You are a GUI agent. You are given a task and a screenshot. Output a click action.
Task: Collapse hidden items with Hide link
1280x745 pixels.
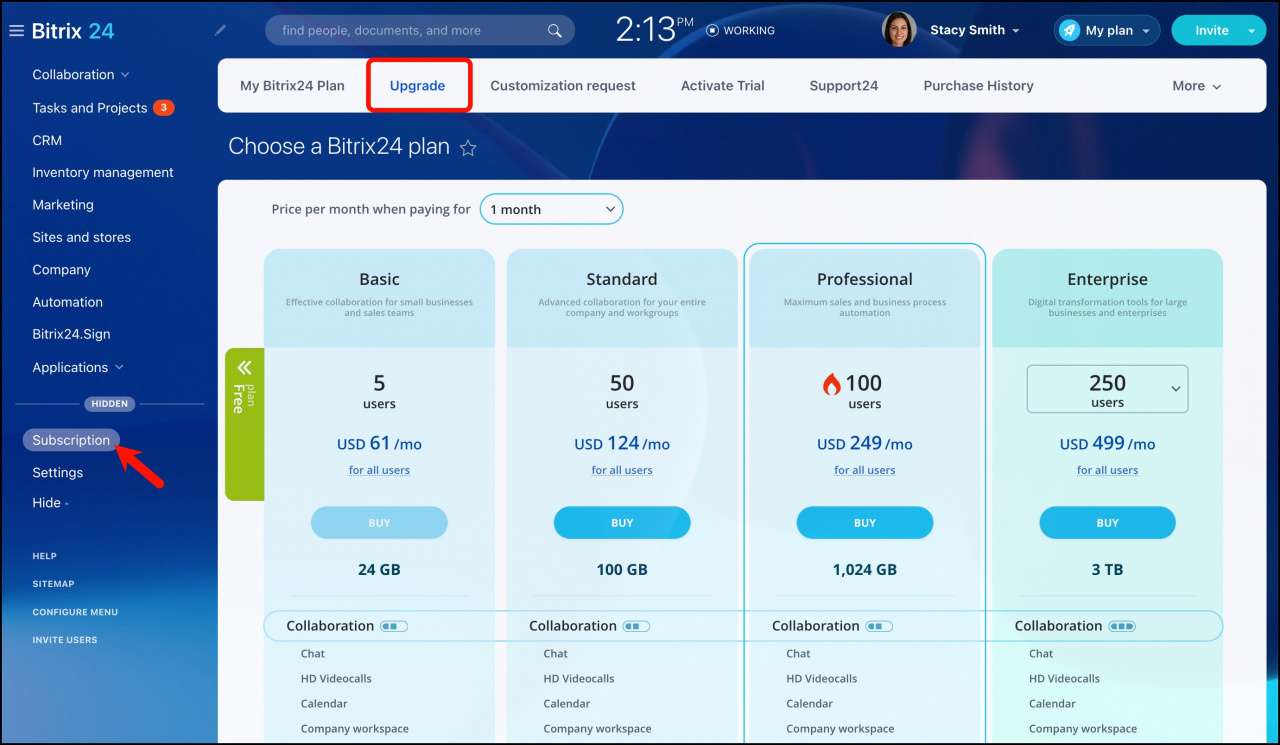click(x=50, y=503)
